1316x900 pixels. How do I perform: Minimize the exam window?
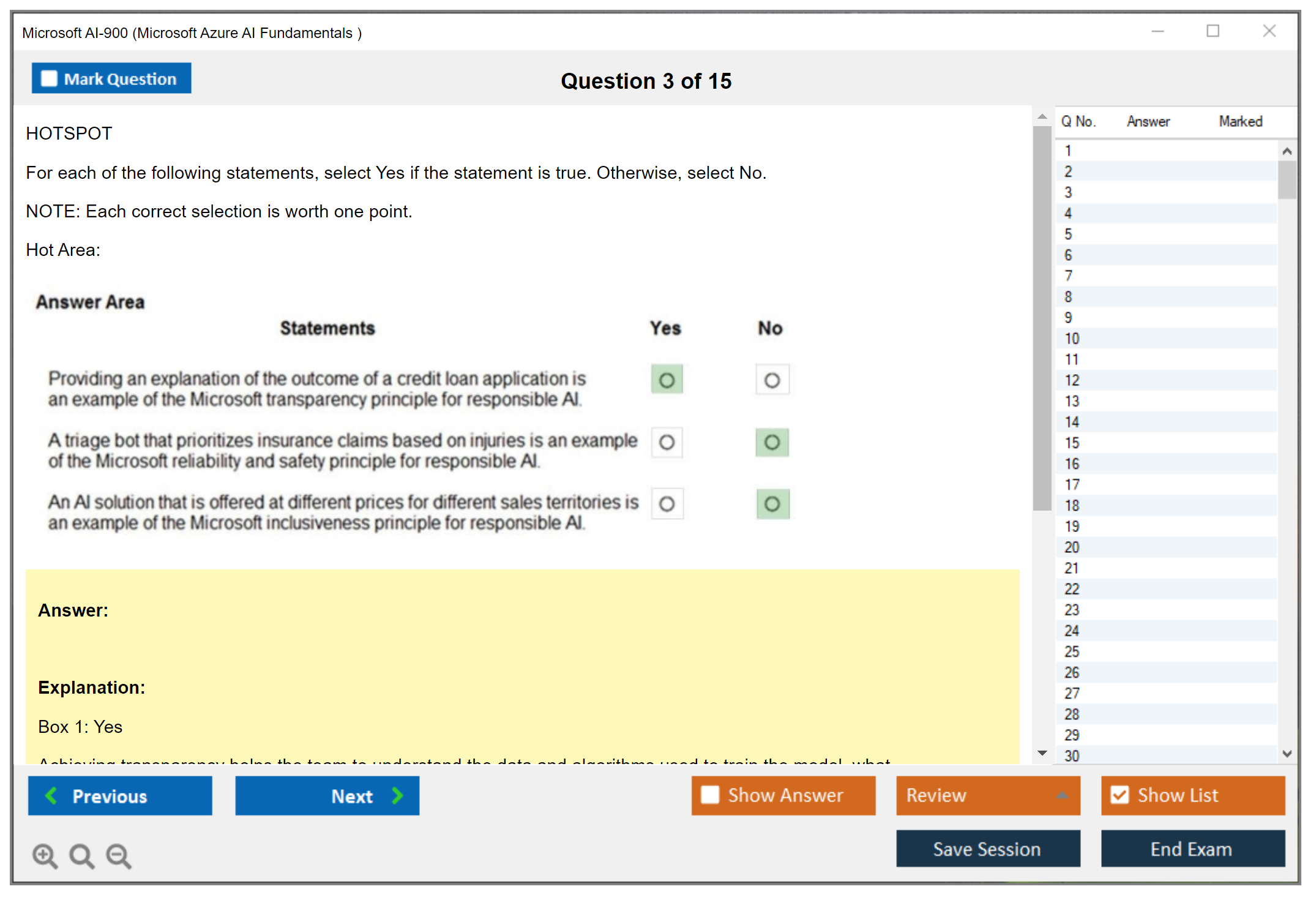pyautogui.click(x=1157, y=31)
